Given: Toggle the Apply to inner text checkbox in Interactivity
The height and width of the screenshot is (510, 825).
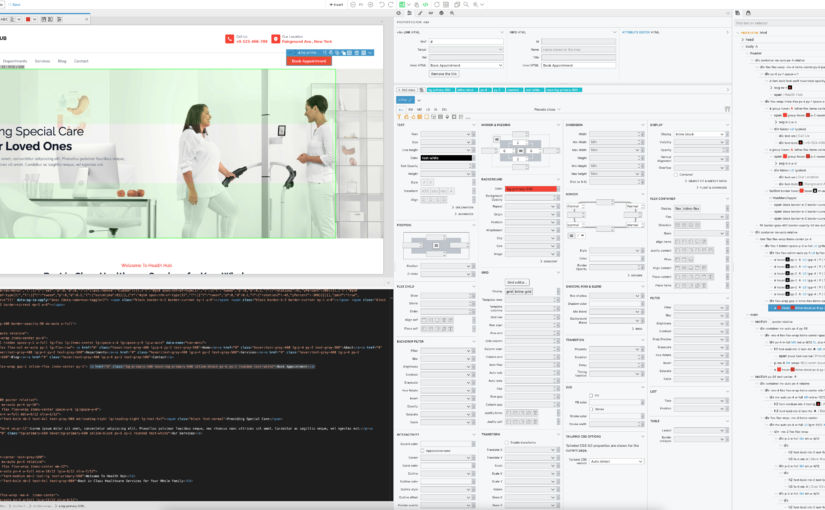Looking at the screenshot, I should pyautogui.click(x=422, y=451).
